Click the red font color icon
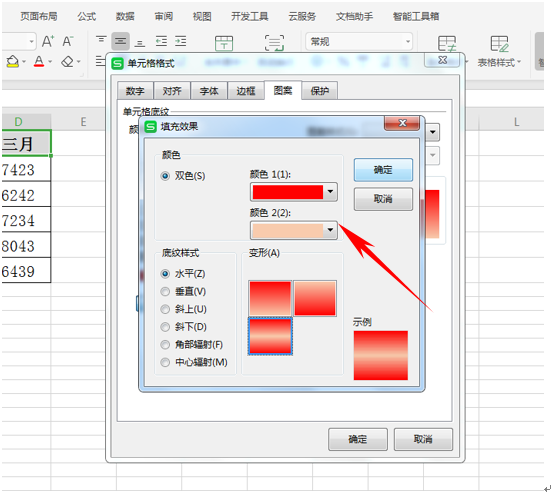559x496 pixels. point(39,62)
